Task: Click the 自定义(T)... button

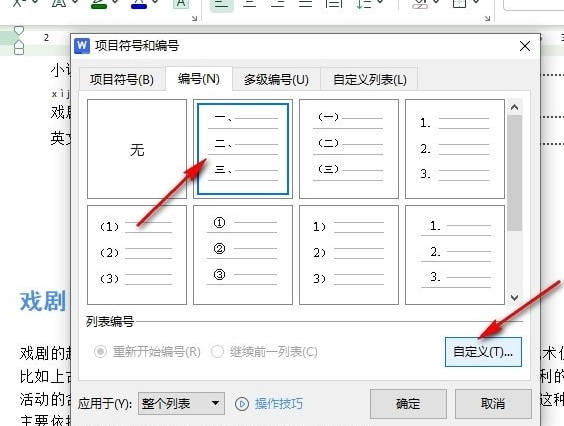Action: 483,352
